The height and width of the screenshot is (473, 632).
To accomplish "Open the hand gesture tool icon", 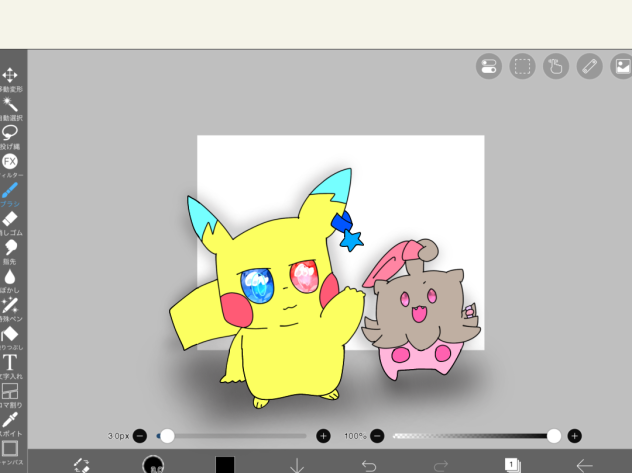I will (x=556, y=66).
